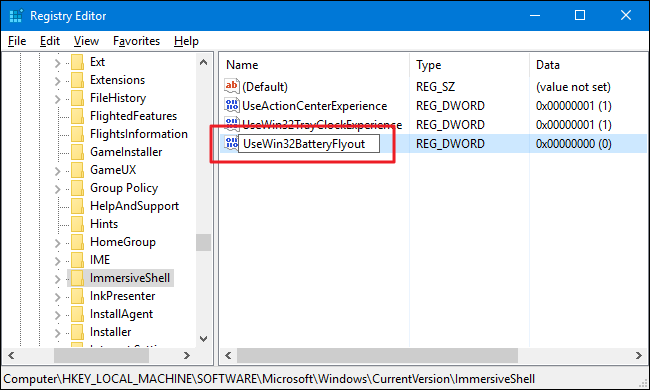Viewport: 650px width, 390px height.
Task: Click tree pane scroll left arrow
Action: pyautogui.click(x=11, y=355)
